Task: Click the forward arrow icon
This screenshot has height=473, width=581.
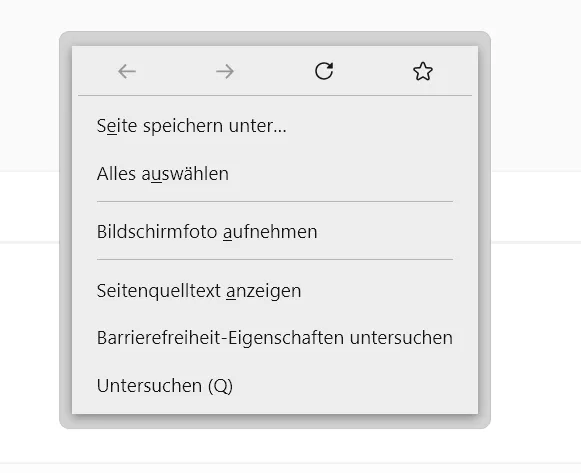Action: (225, 71)
